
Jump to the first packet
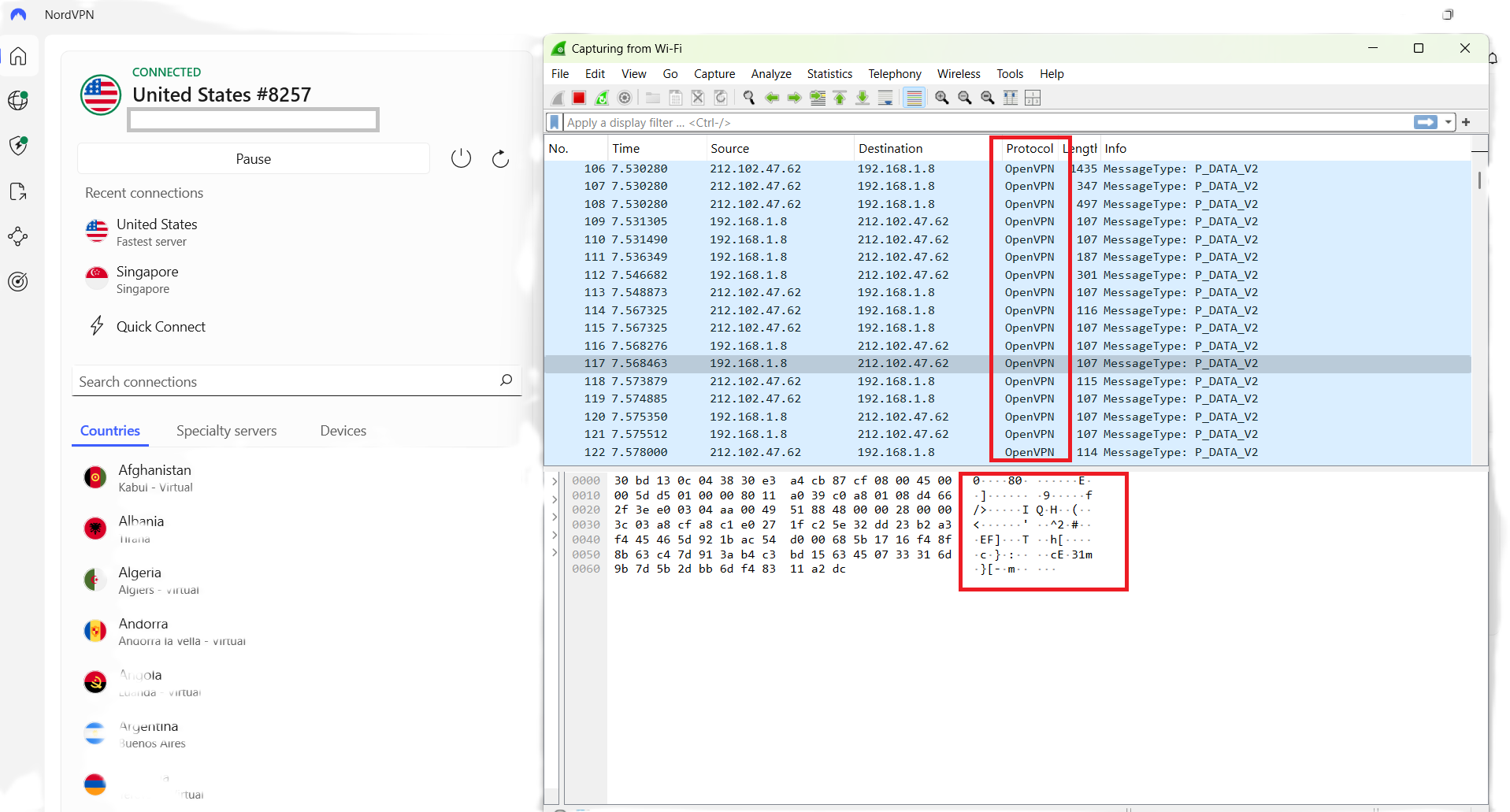pyautogui.click(x=840, y=98)
